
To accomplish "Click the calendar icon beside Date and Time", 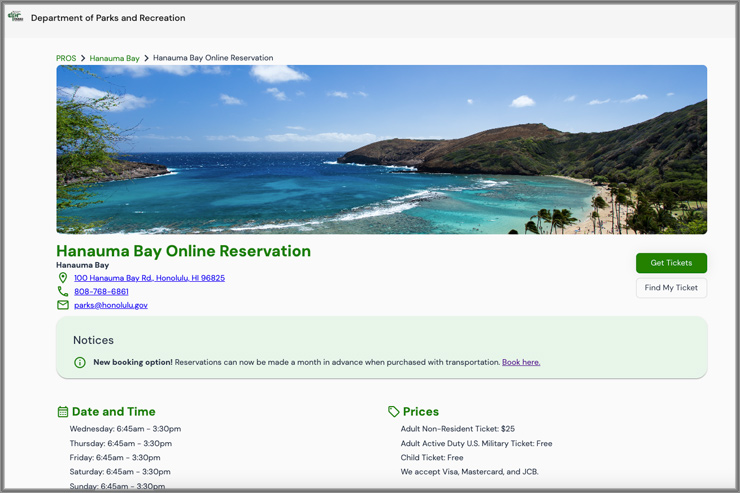I will coord(63,411).
